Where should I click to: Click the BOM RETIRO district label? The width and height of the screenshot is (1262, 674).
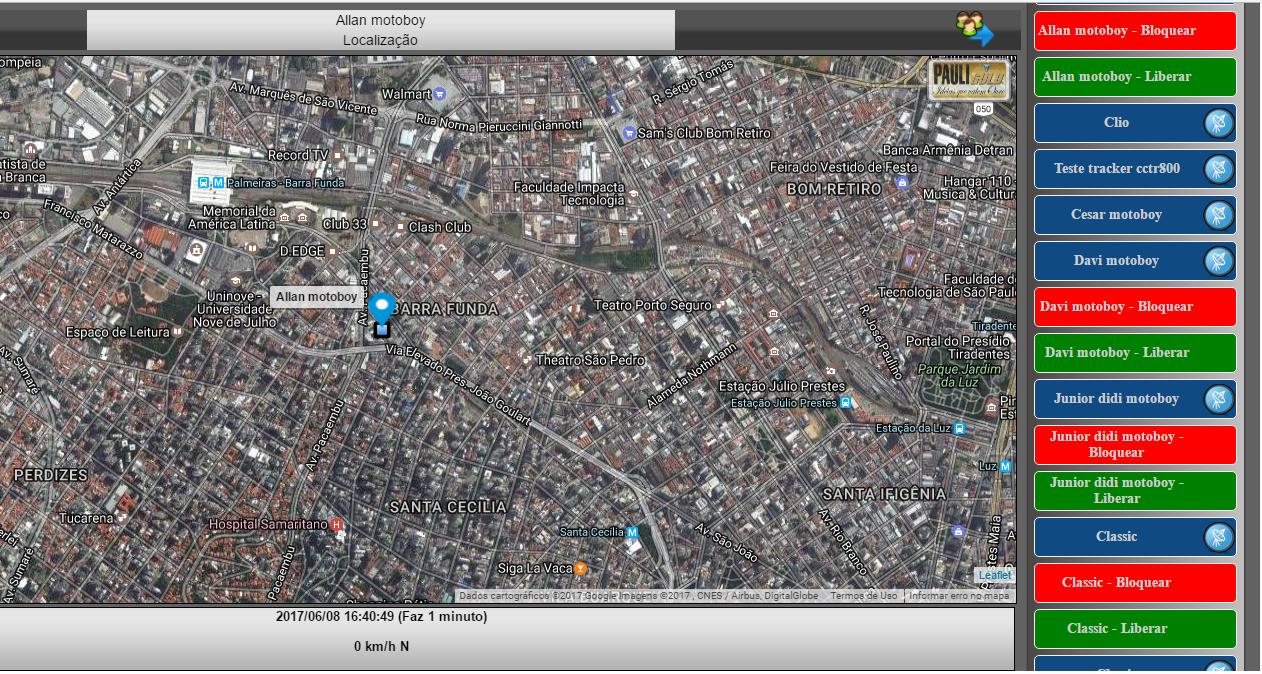coord(834,189)
